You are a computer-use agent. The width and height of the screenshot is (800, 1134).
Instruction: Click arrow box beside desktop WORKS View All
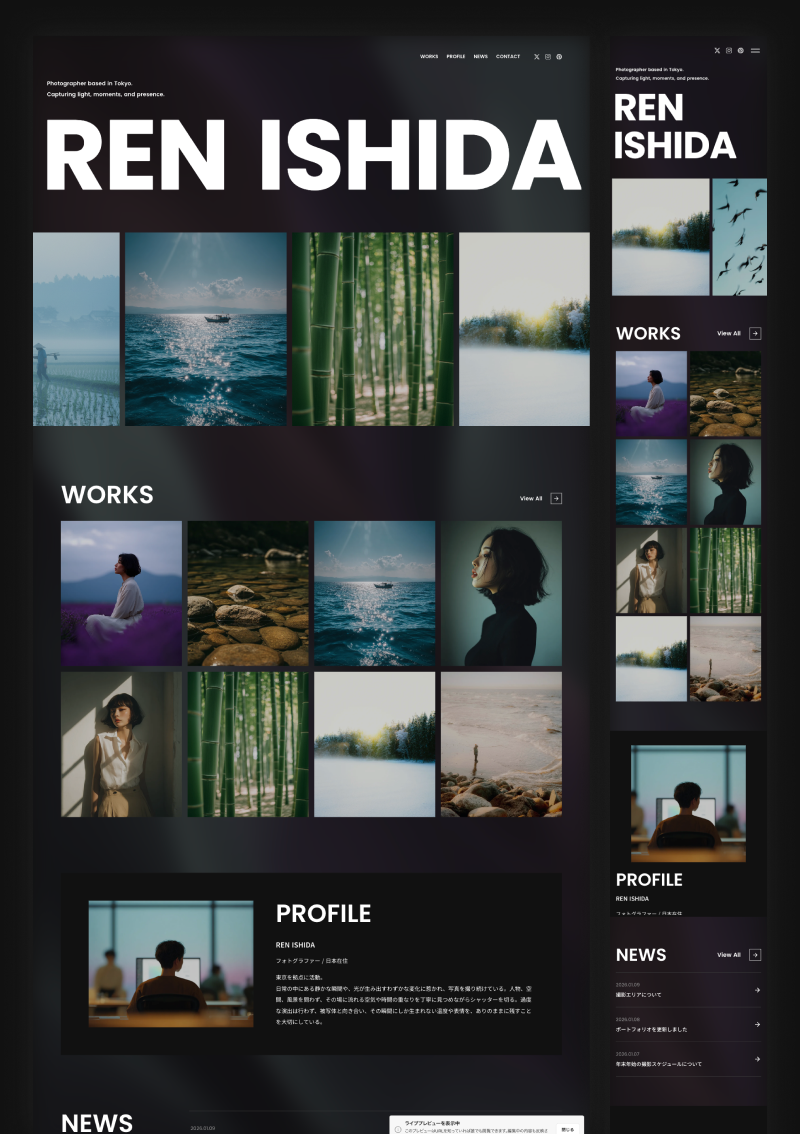point(556,498)
